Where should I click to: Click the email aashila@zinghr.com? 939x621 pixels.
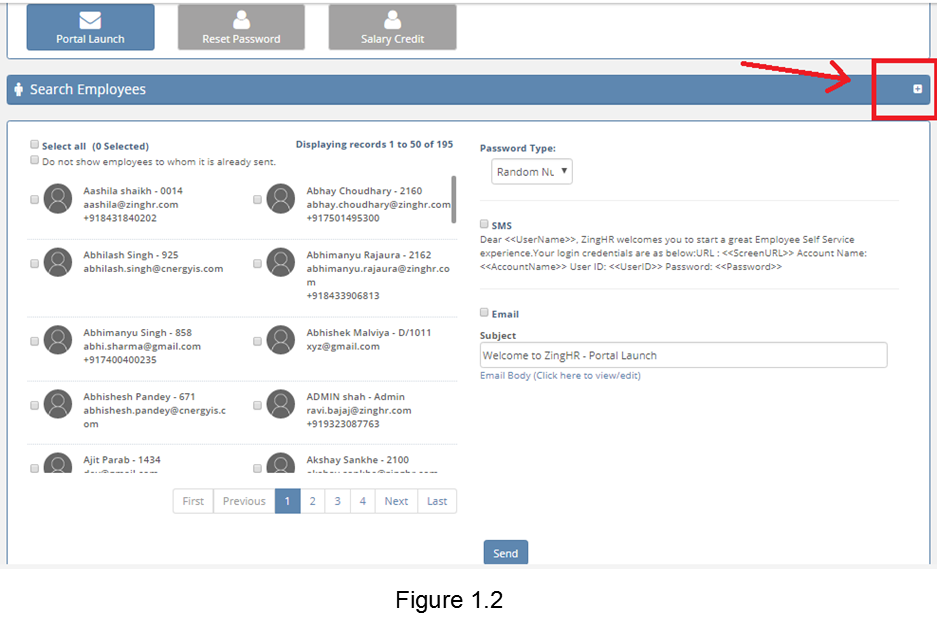pos(131,204)
